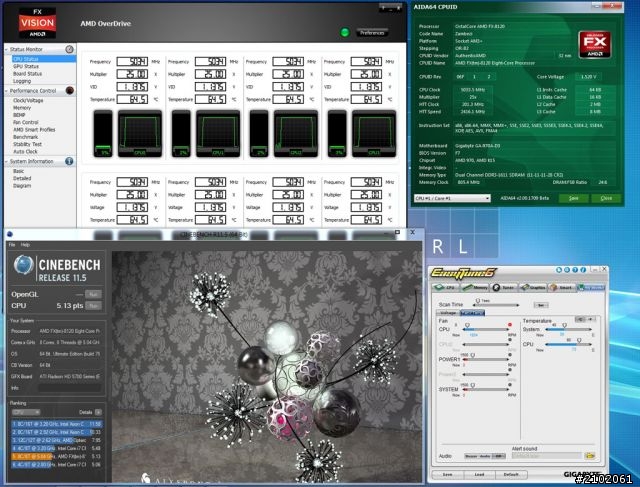The width and height of the screenshot is (640, 487).
Task: Click the question mark icon in EasyTune6 header
Action: click(x=575, y=270)
